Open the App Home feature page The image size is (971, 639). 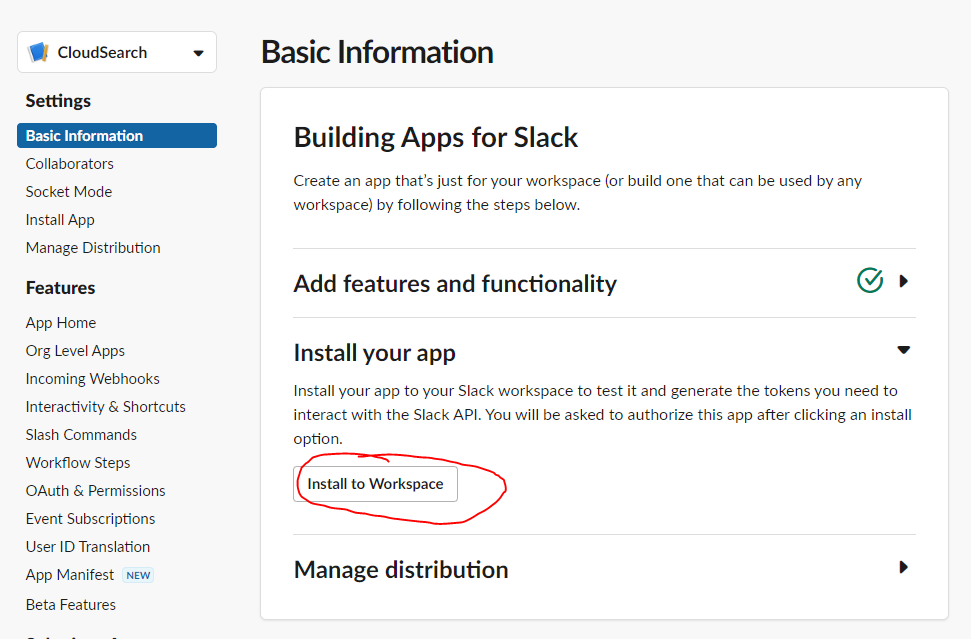[61, 323]
